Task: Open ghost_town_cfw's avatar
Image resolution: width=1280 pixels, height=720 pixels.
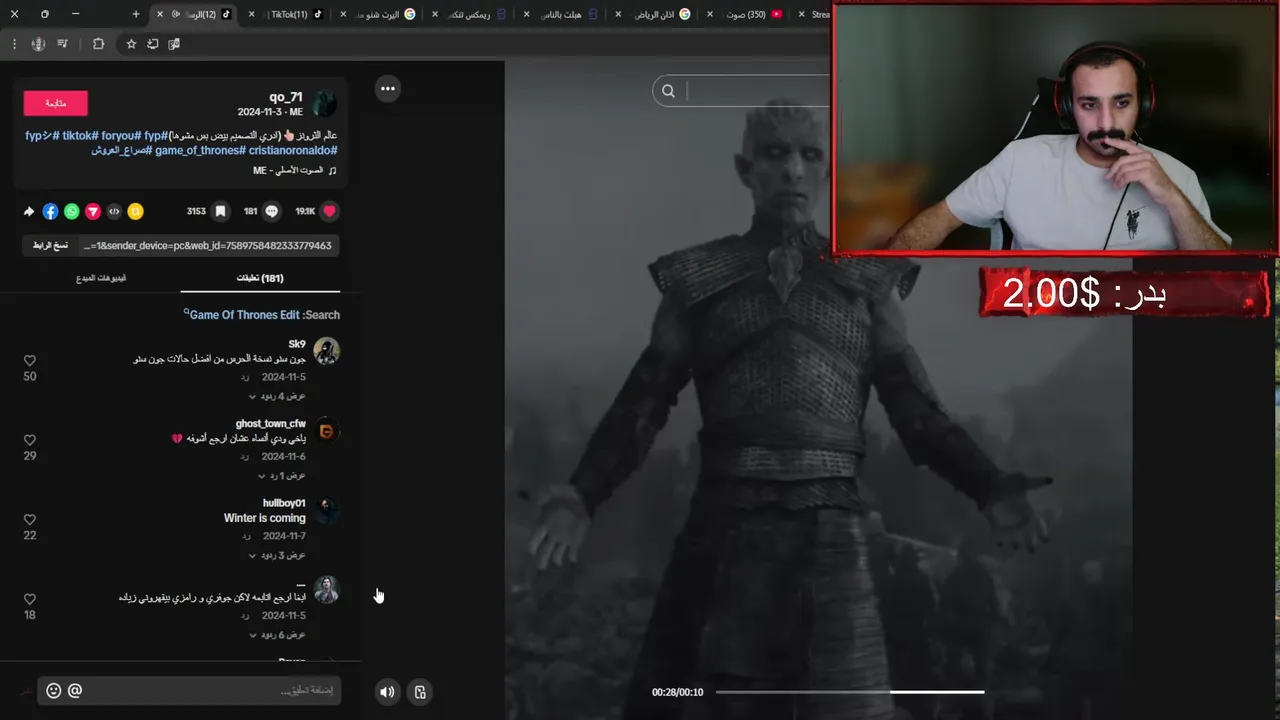Action: coord(327,431)
